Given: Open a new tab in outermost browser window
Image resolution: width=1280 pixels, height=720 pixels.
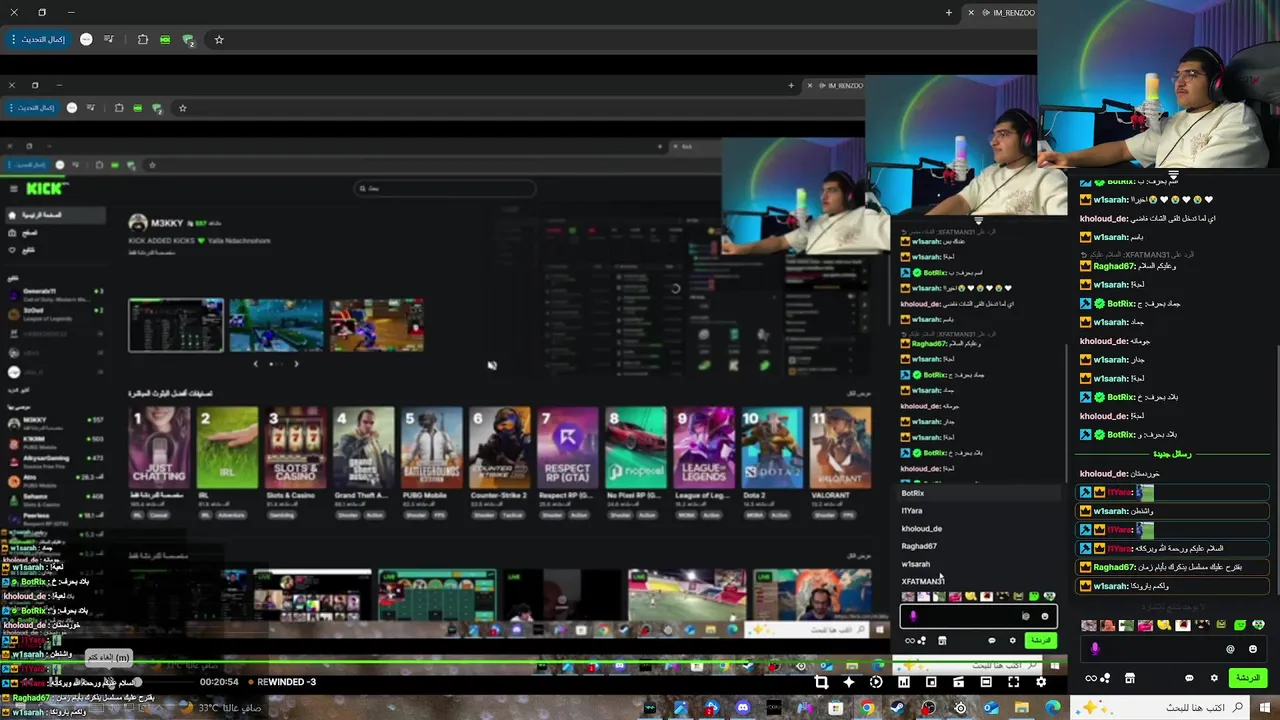Looking at the screenshot, I should point(949,13).
